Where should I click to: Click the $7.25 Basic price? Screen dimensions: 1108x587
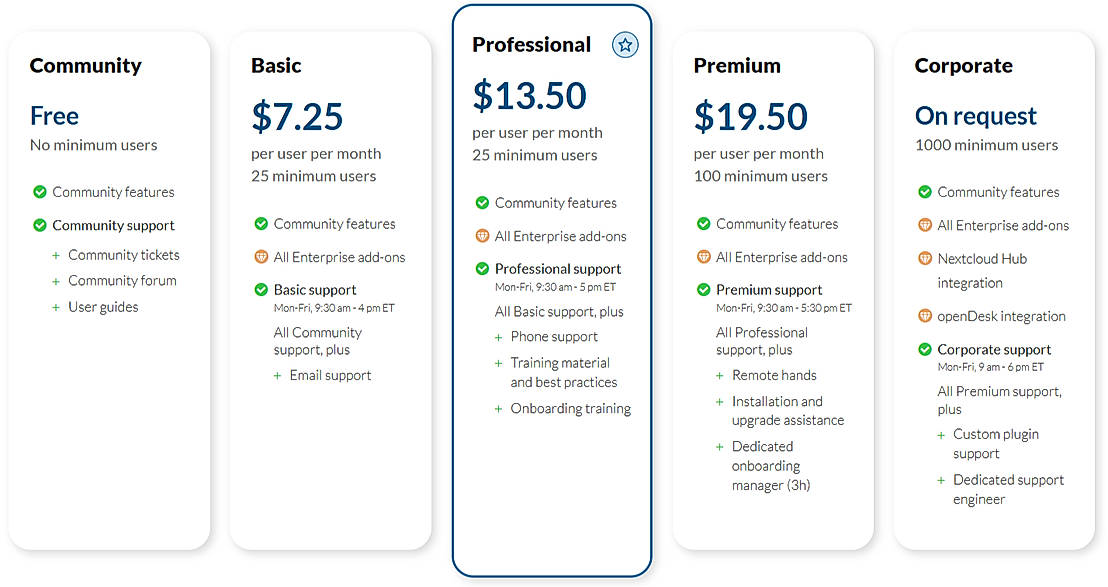pyautogui.click(x=297, y=116)
